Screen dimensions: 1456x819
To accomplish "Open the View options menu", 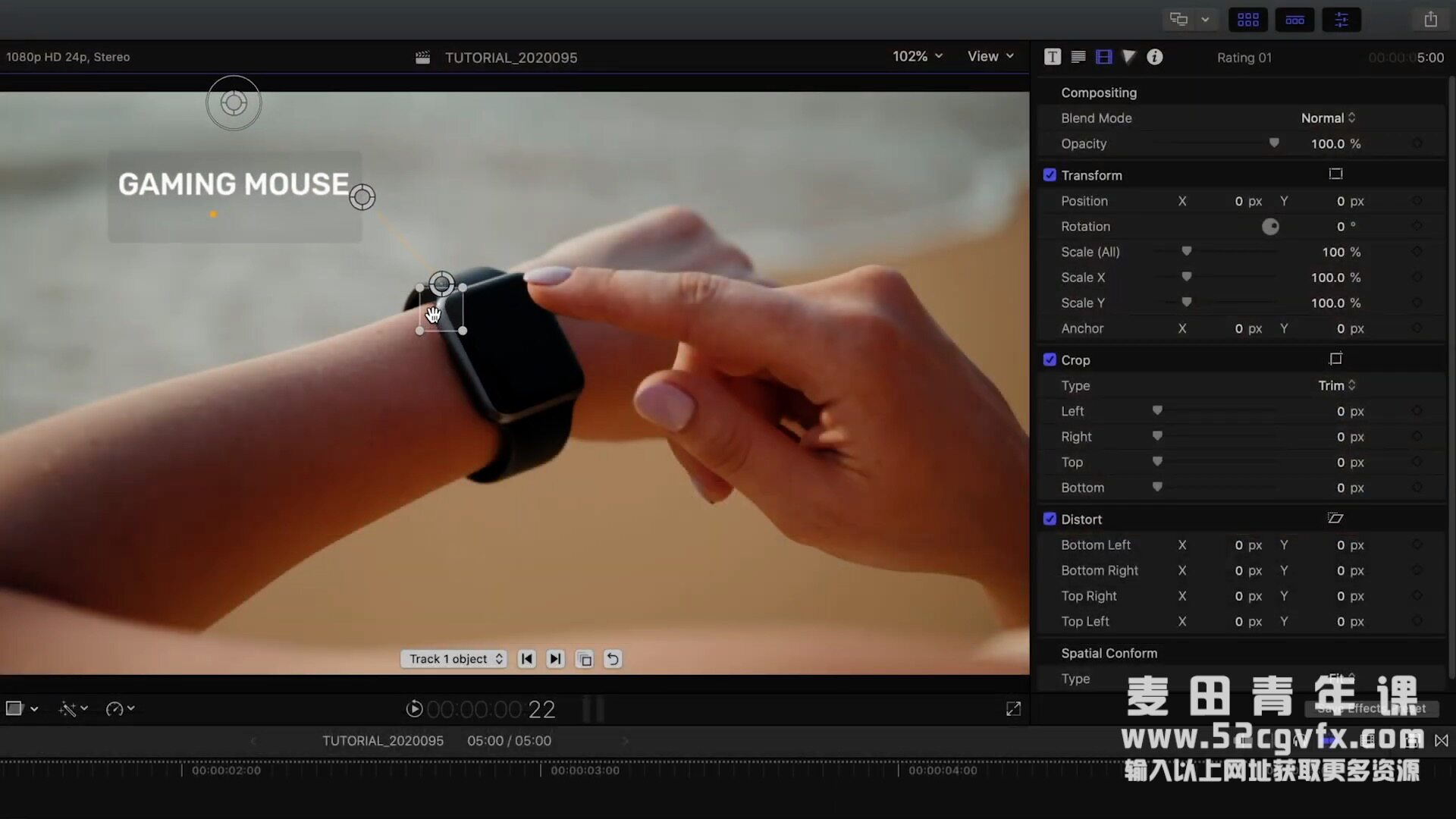I will pyautogui.click(x=990, y=56).
